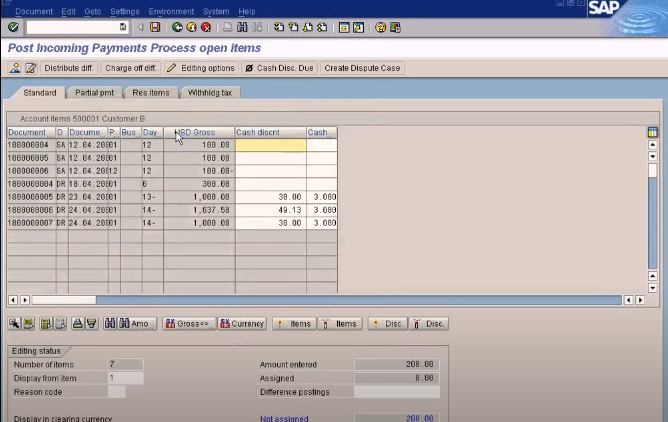This screenshot has height=422, width=668.
Task: Click the first Items activate button
Action: [294, 324]
